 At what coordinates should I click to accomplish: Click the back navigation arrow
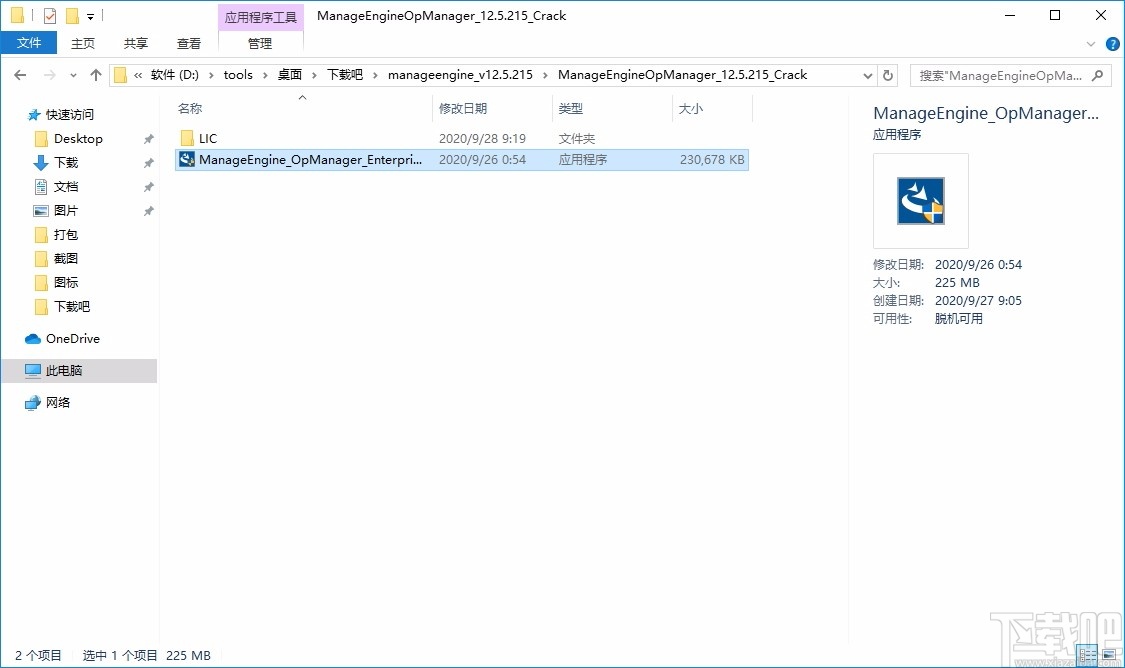(19, 74)
